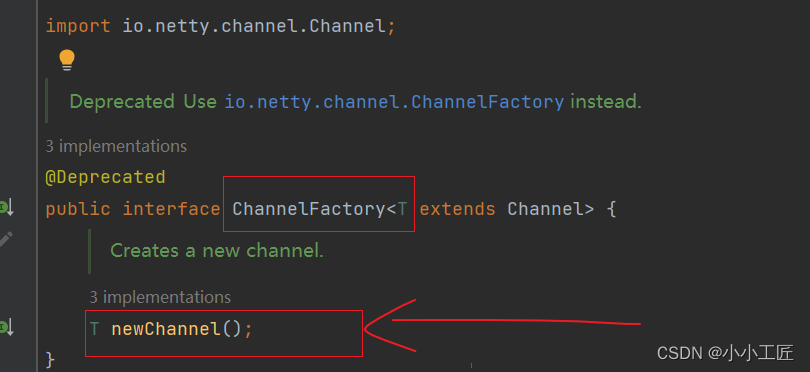Click the 'Deprecated Use' doc comment text
810x372 pixels.
[143, 102]
